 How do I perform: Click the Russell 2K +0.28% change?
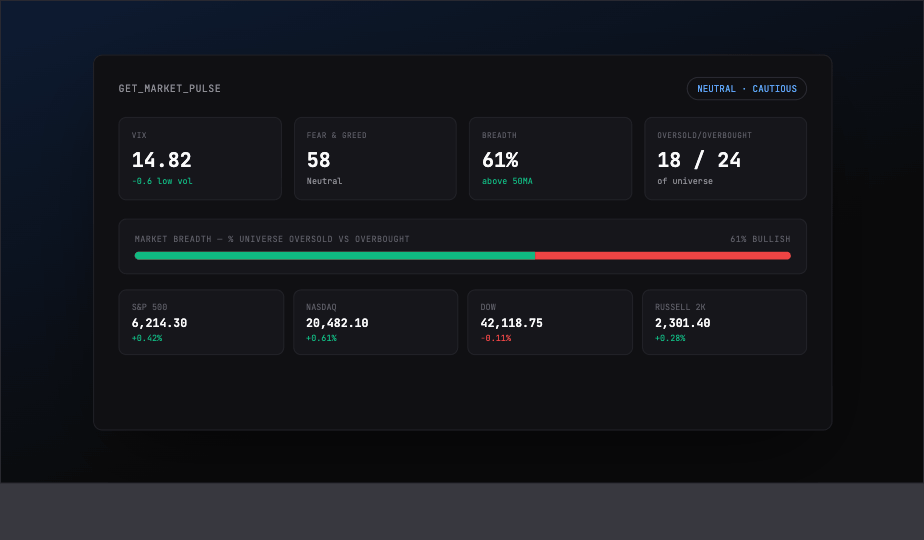[x=670, y=338]
